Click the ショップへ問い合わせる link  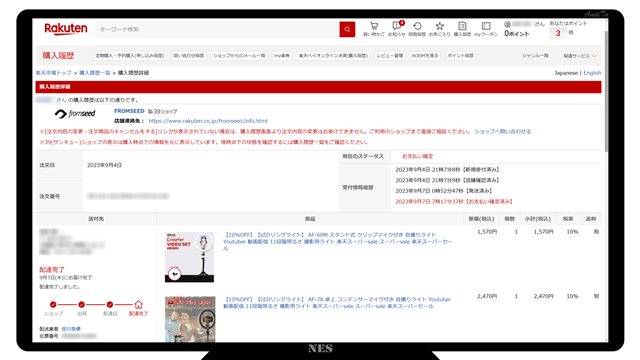point(502,131)
